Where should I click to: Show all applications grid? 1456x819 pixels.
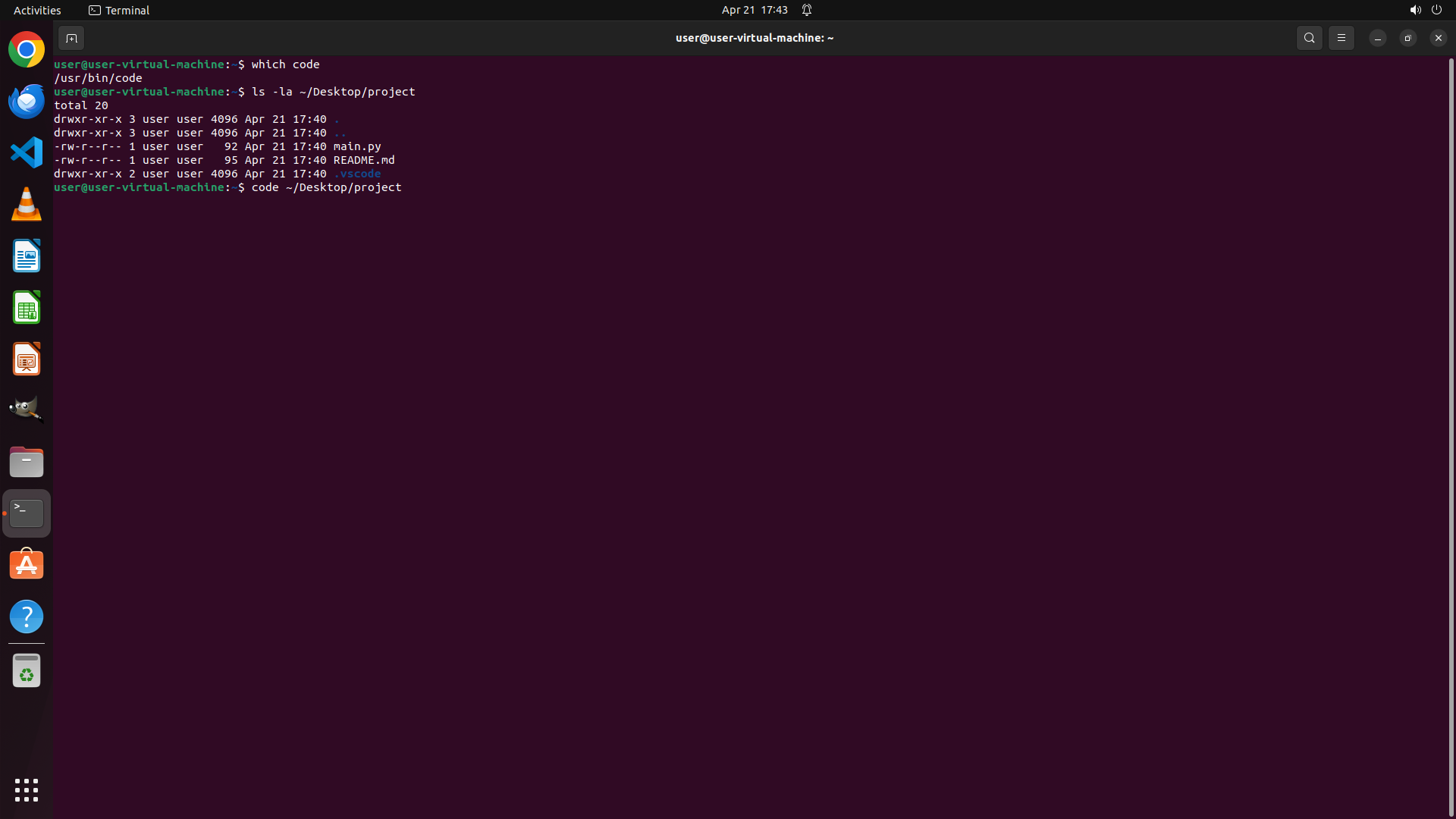point(27,790)
